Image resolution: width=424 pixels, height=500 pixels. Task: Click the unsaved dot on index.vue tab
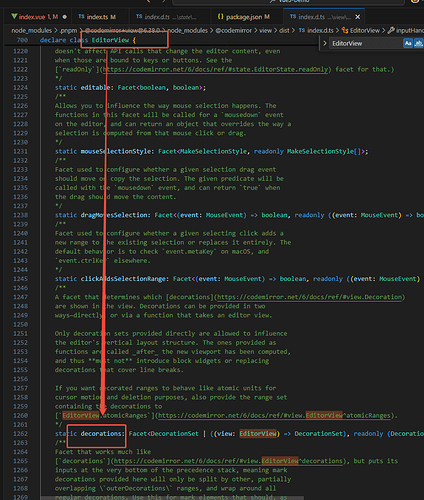click(x=65, y=17)
